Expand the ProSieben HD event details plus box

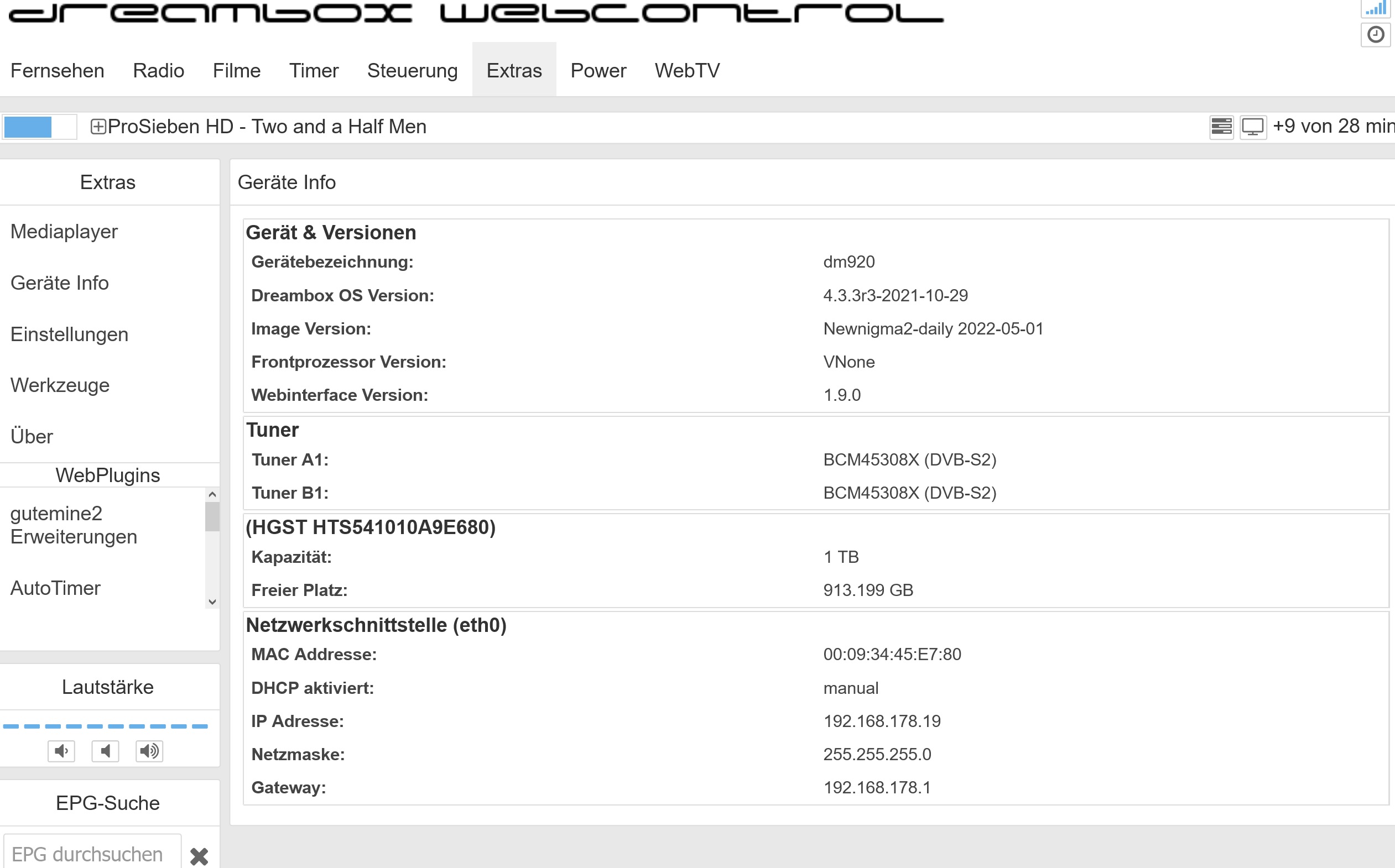pos(98,127)
